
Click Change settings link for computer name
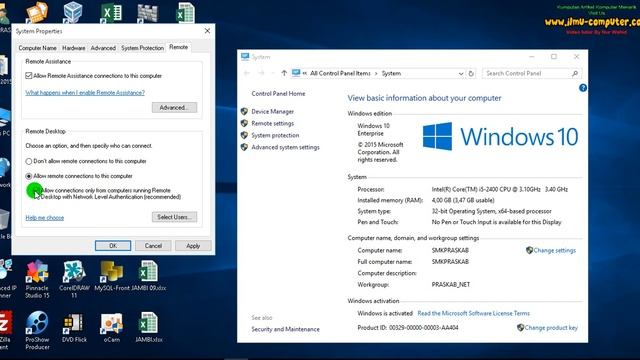tap(554, 250)
